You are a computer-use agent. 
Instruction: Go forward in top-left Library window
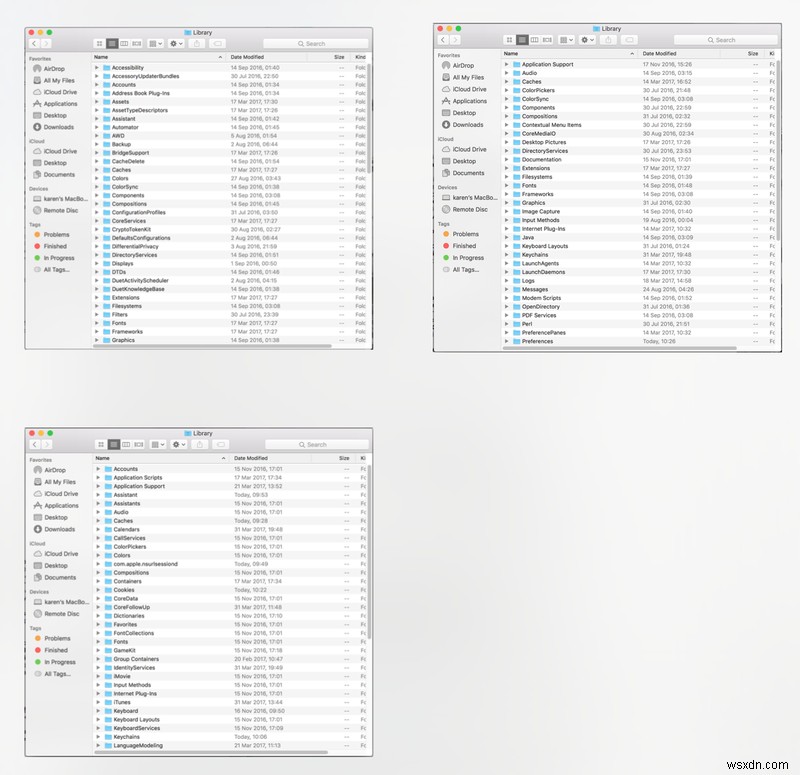point(46,44)
